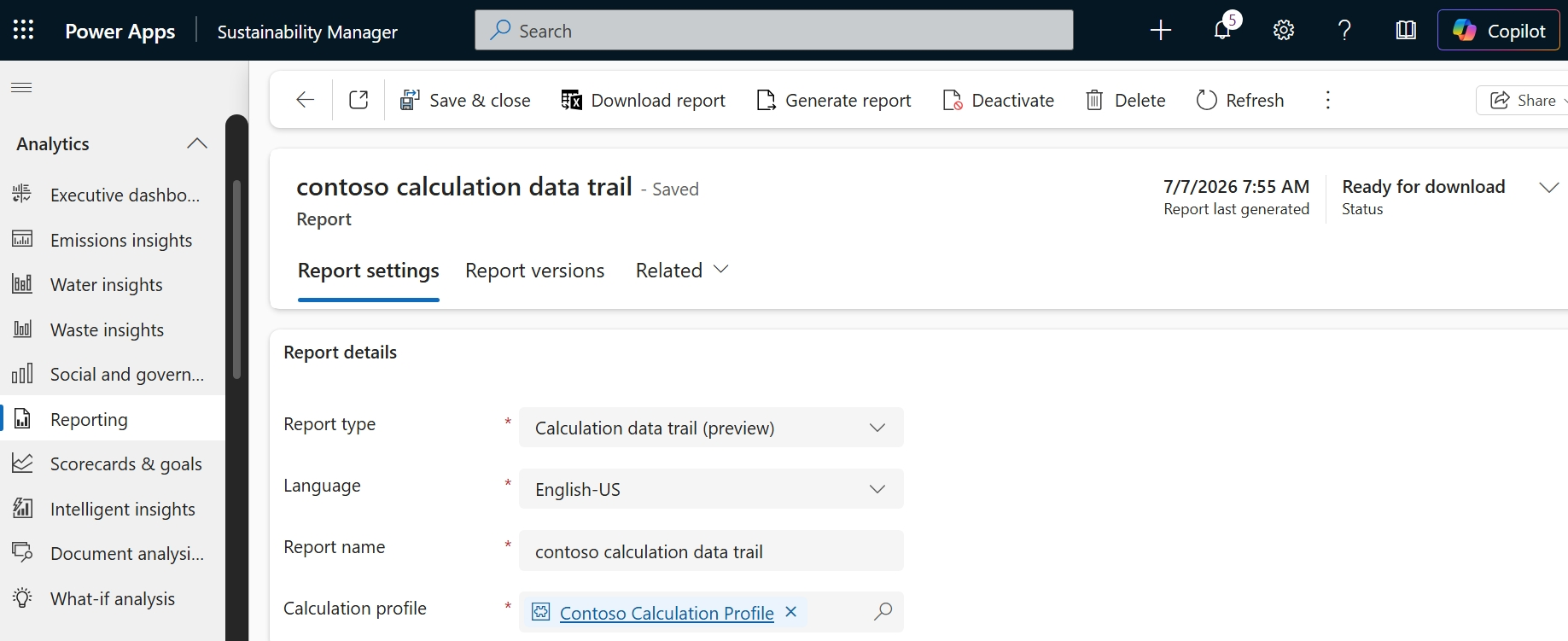
Task: Click the Social and governance icon
Action: pos(22,373)
